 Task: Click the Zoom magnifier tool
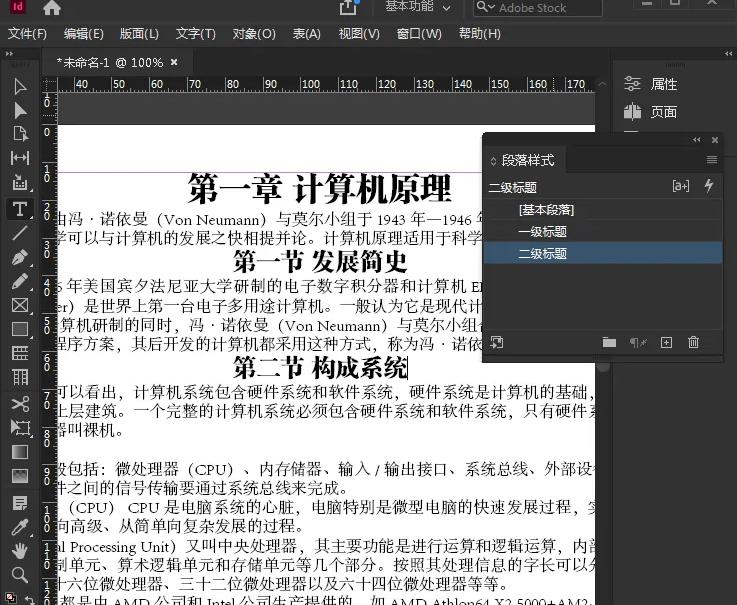point(19,575)
